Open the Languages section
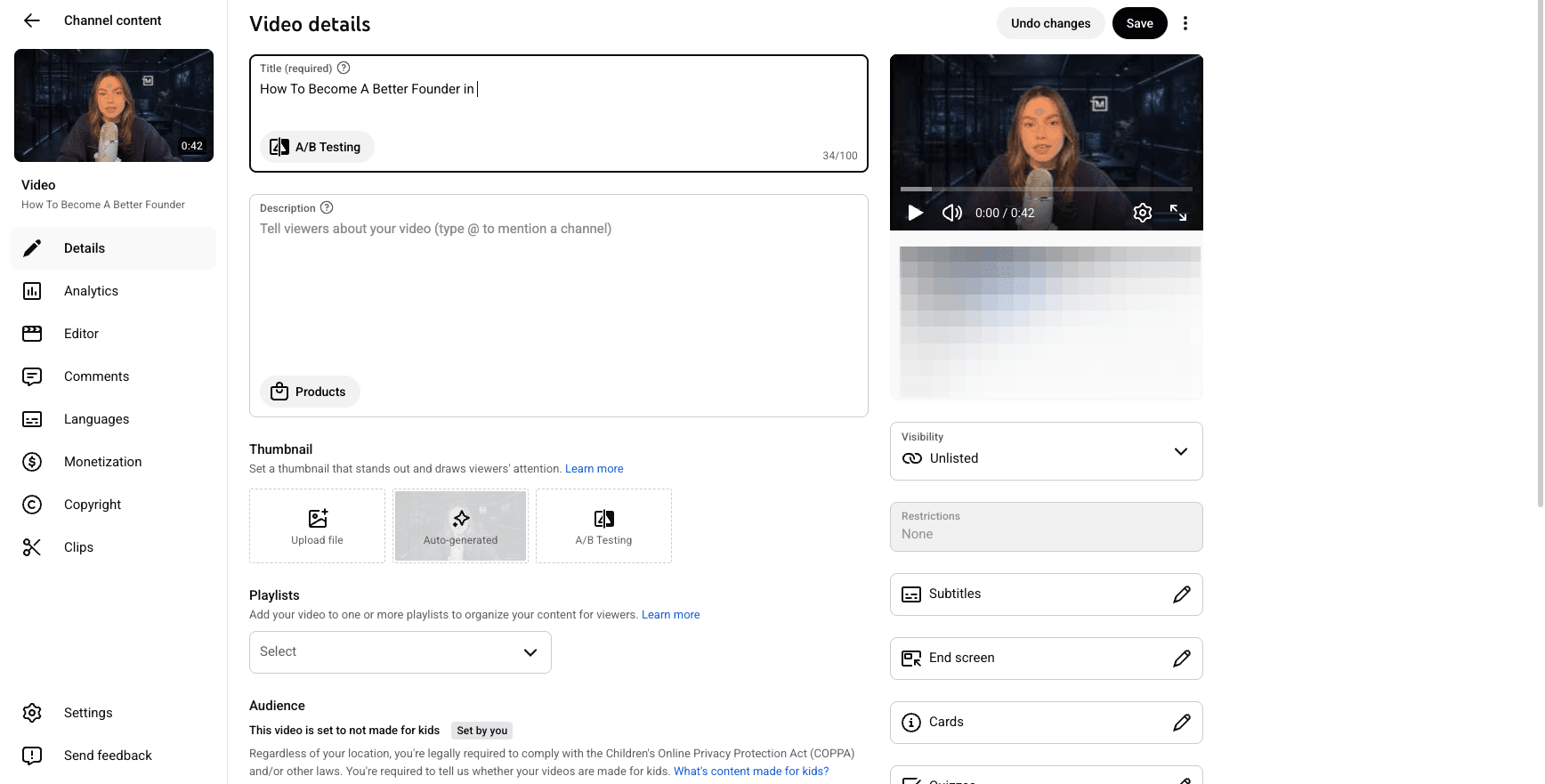The height and width of the screenshot is (784, 1545). click(113, 419)
